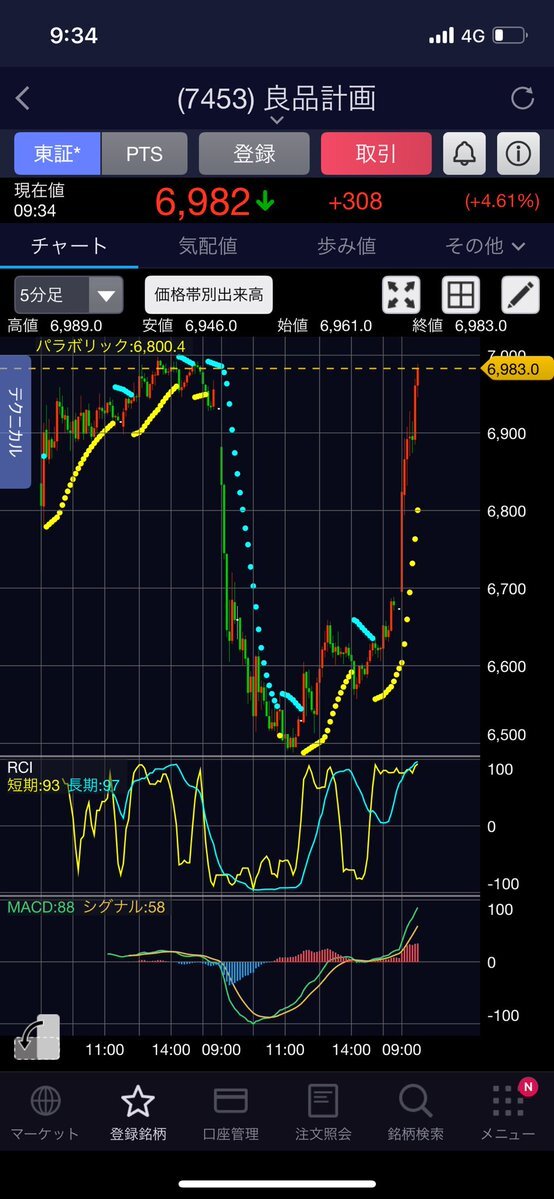This screenshot has width=554, height=1199.
Task: Switch to the 歩み値 tab
Action: click(x=347, y=245)
